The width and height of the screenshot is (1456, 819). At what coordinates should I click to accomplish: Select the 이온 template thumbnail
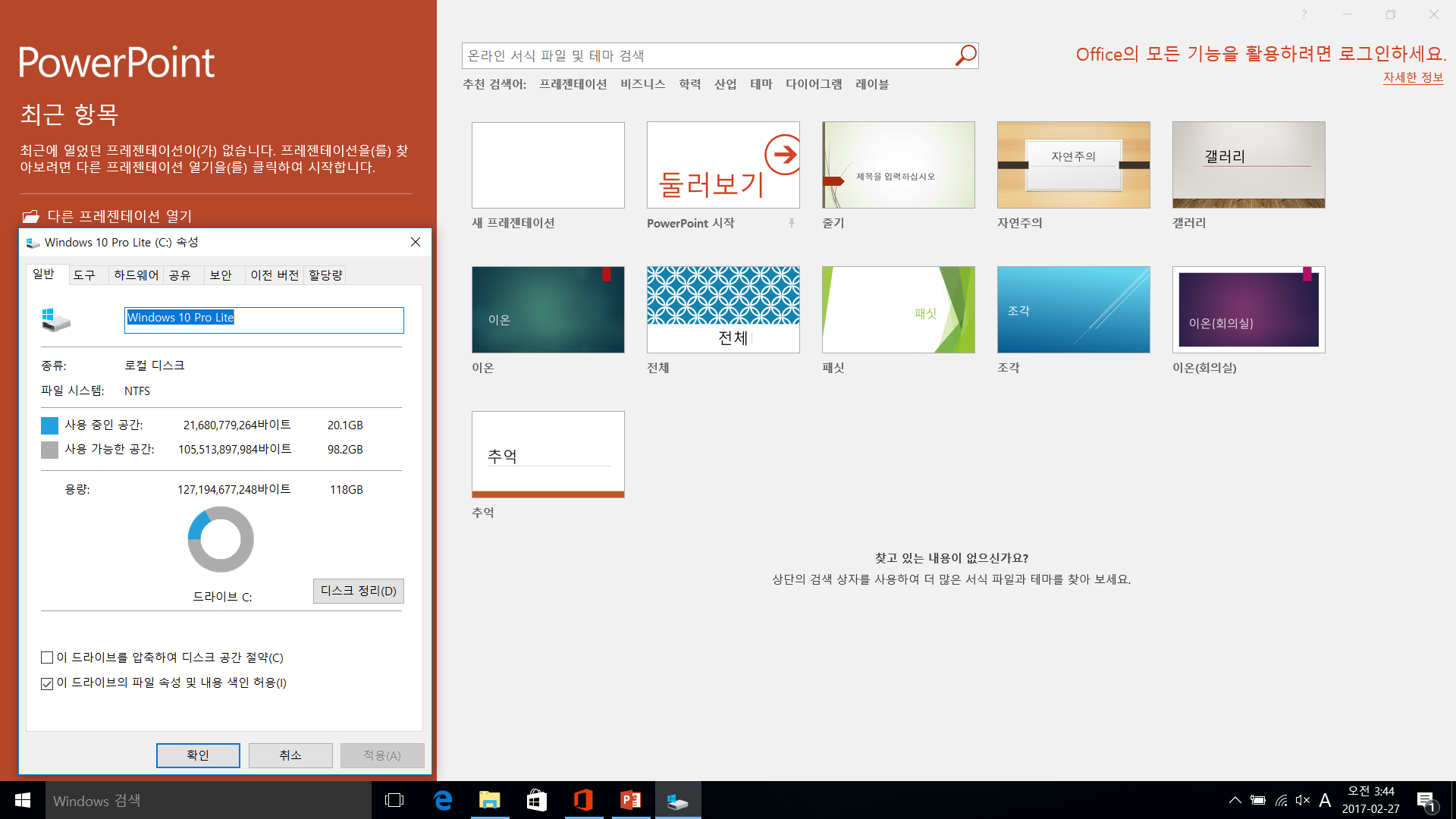[x=548, y=309]
